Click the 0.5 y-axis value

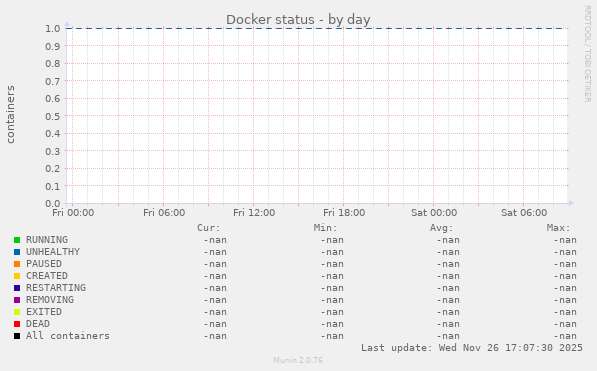point(53,116)
